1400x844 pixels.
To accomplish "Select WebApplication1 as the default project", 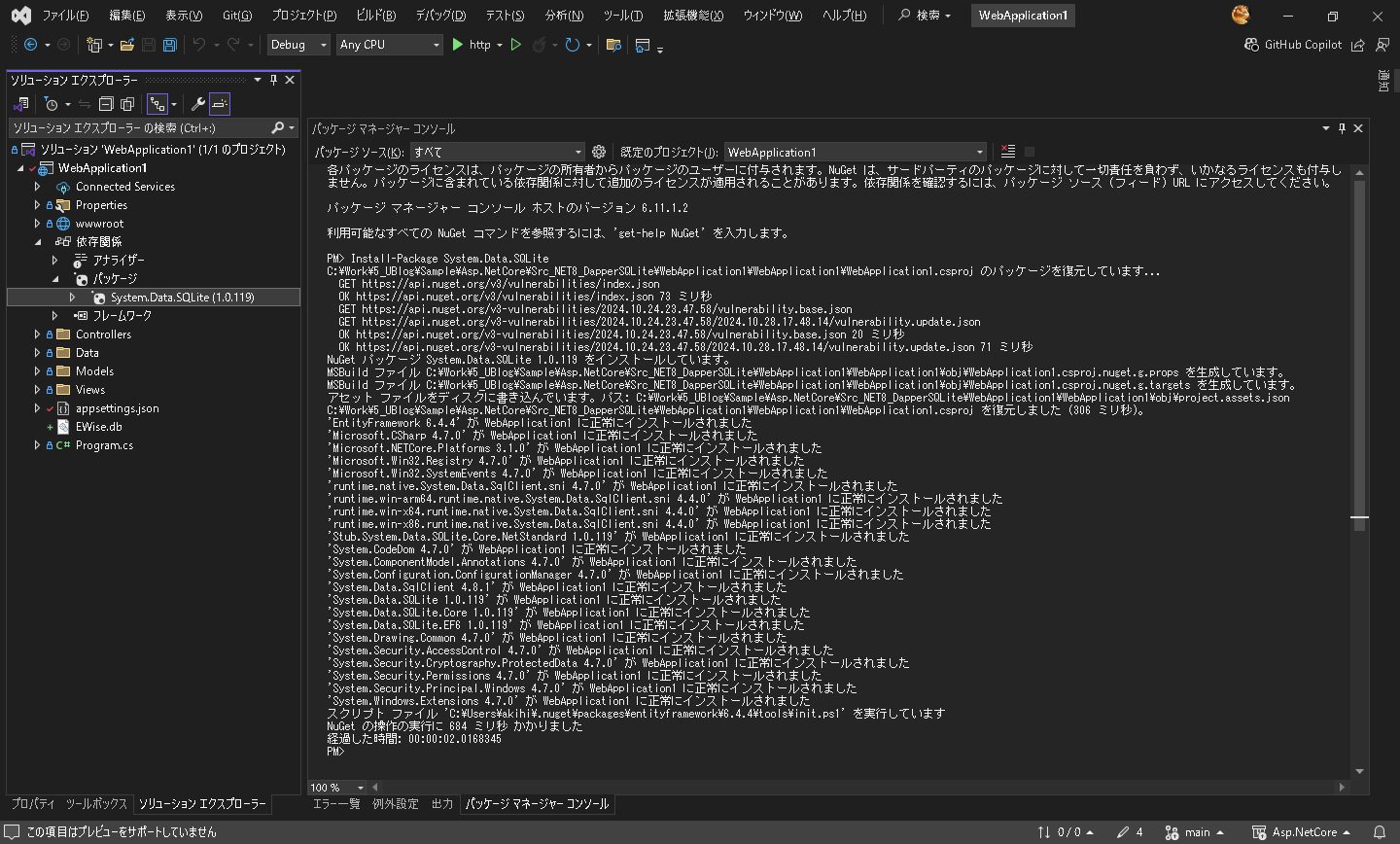I will [x=856, y=152].
